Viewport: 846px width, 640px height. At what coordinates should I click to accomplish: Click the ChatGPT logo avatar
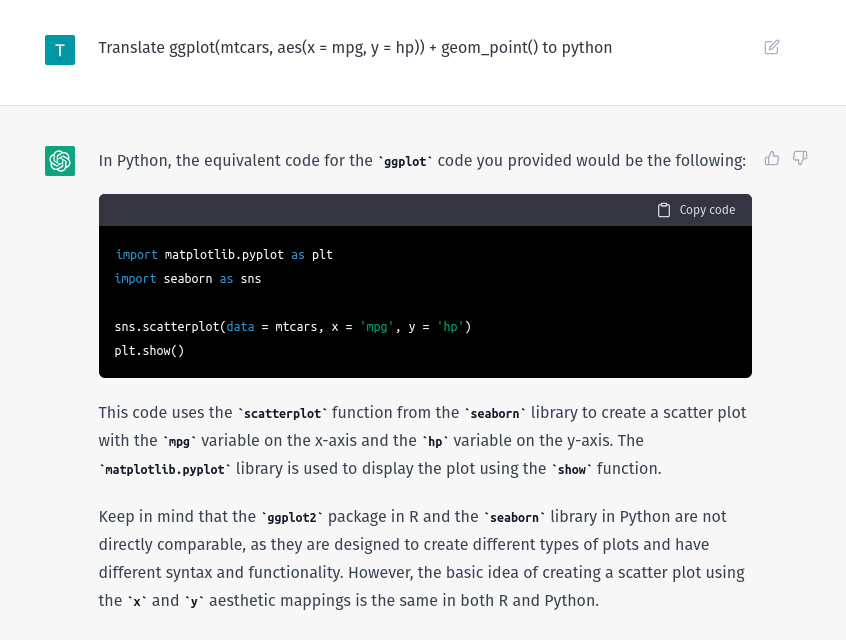(x=60, y=161)
